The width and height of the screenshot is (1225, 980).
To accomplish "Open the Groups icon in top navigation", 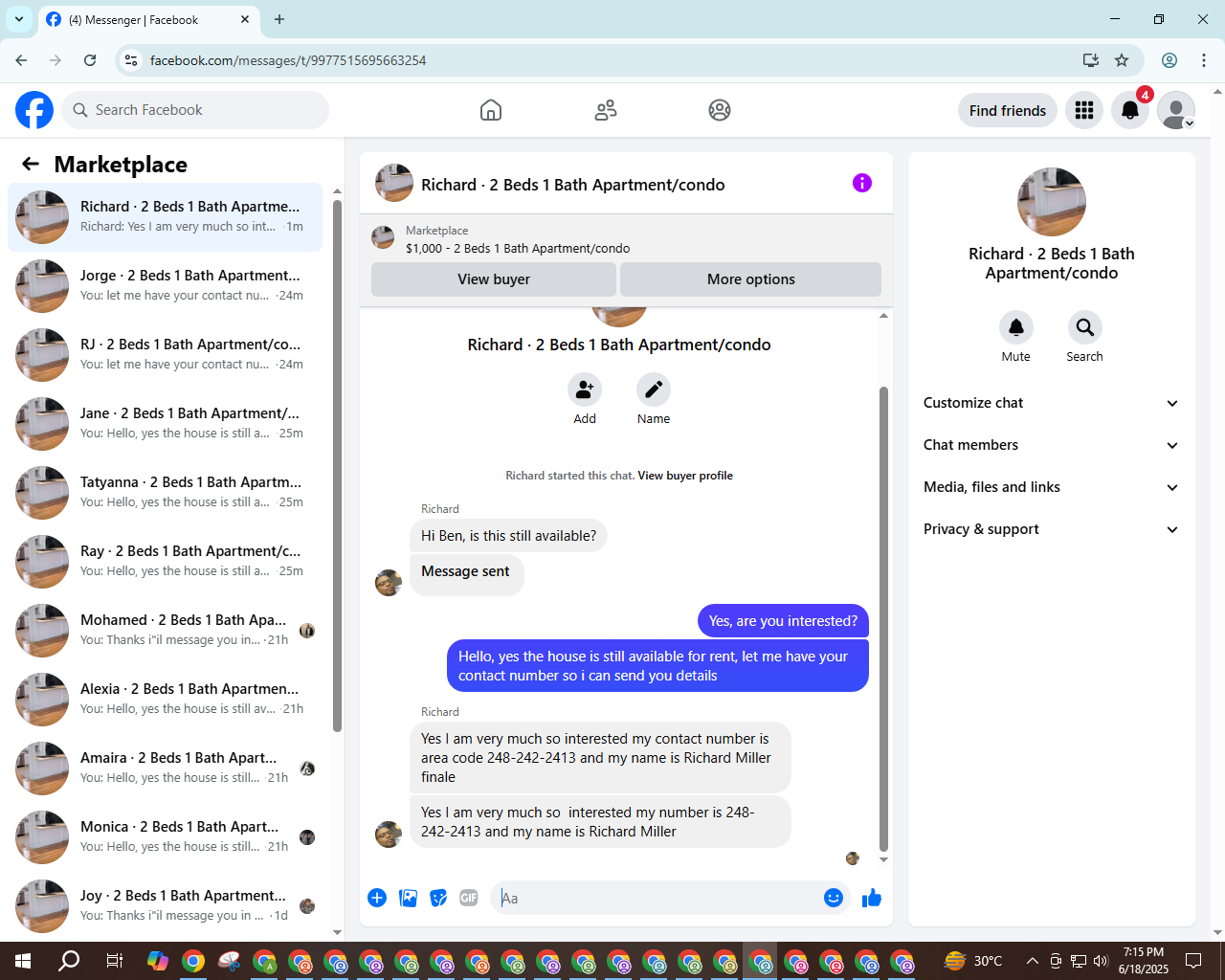I will [x=720, y=110].
